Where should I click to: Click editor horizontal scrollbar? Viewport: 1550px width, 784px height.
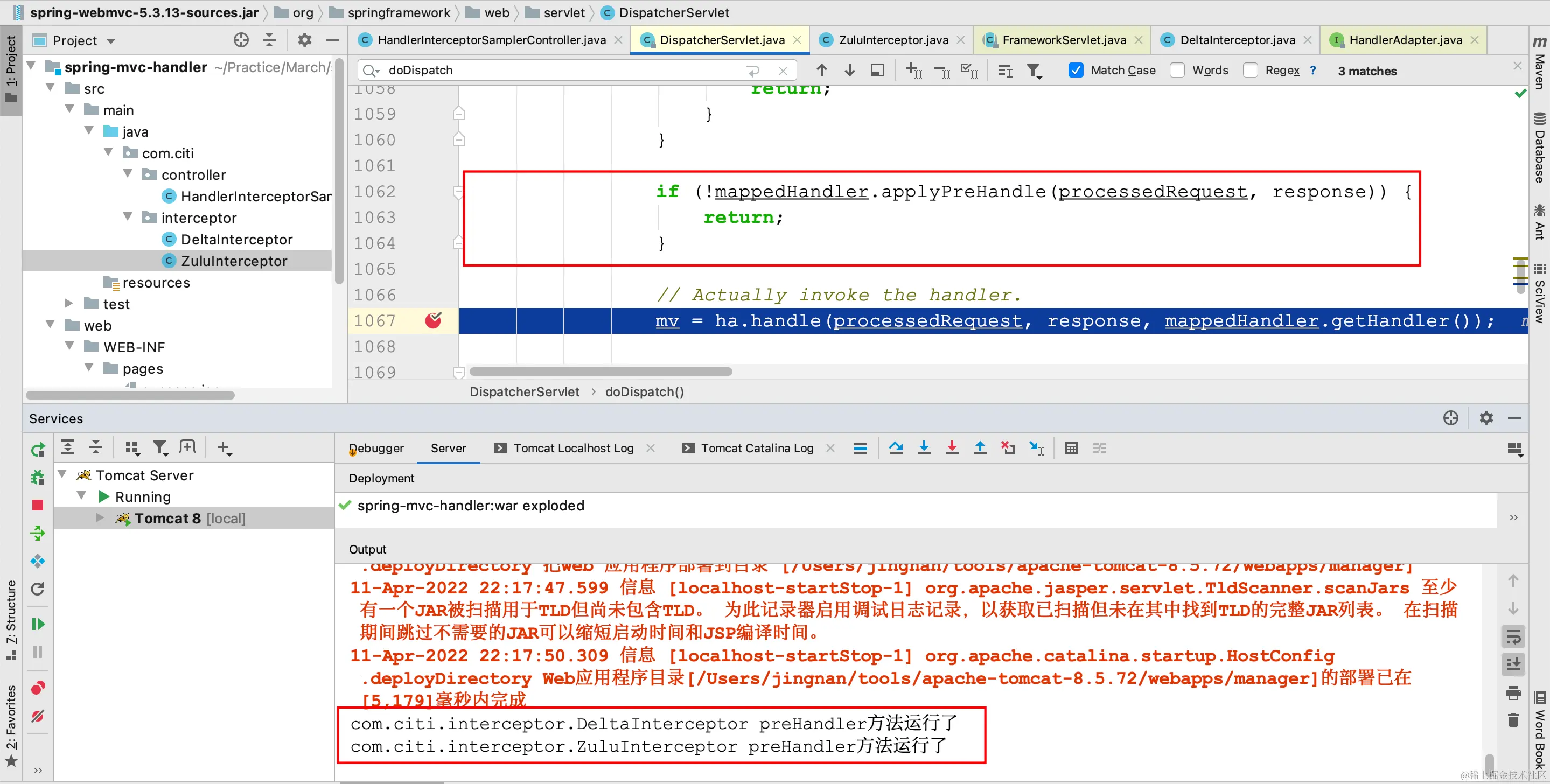tap(601, 371)
